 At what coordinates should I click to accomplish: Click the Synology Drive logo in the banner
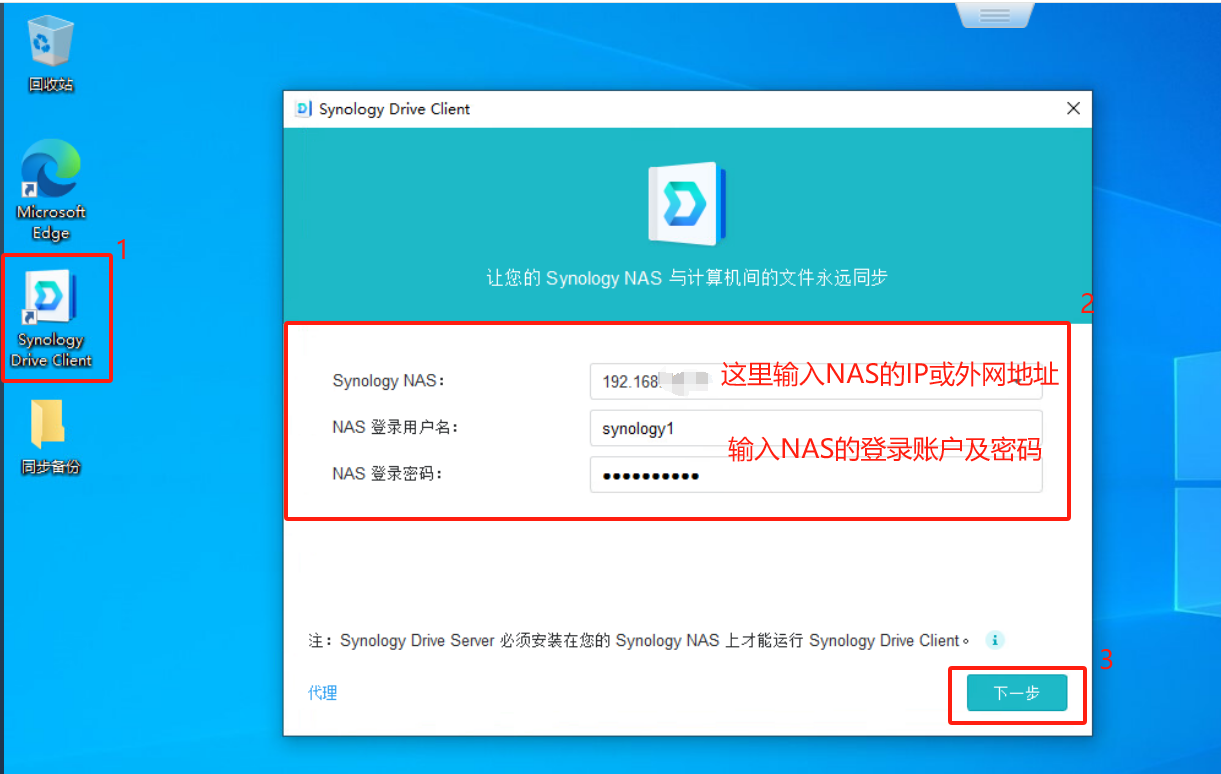coord(687,204)
